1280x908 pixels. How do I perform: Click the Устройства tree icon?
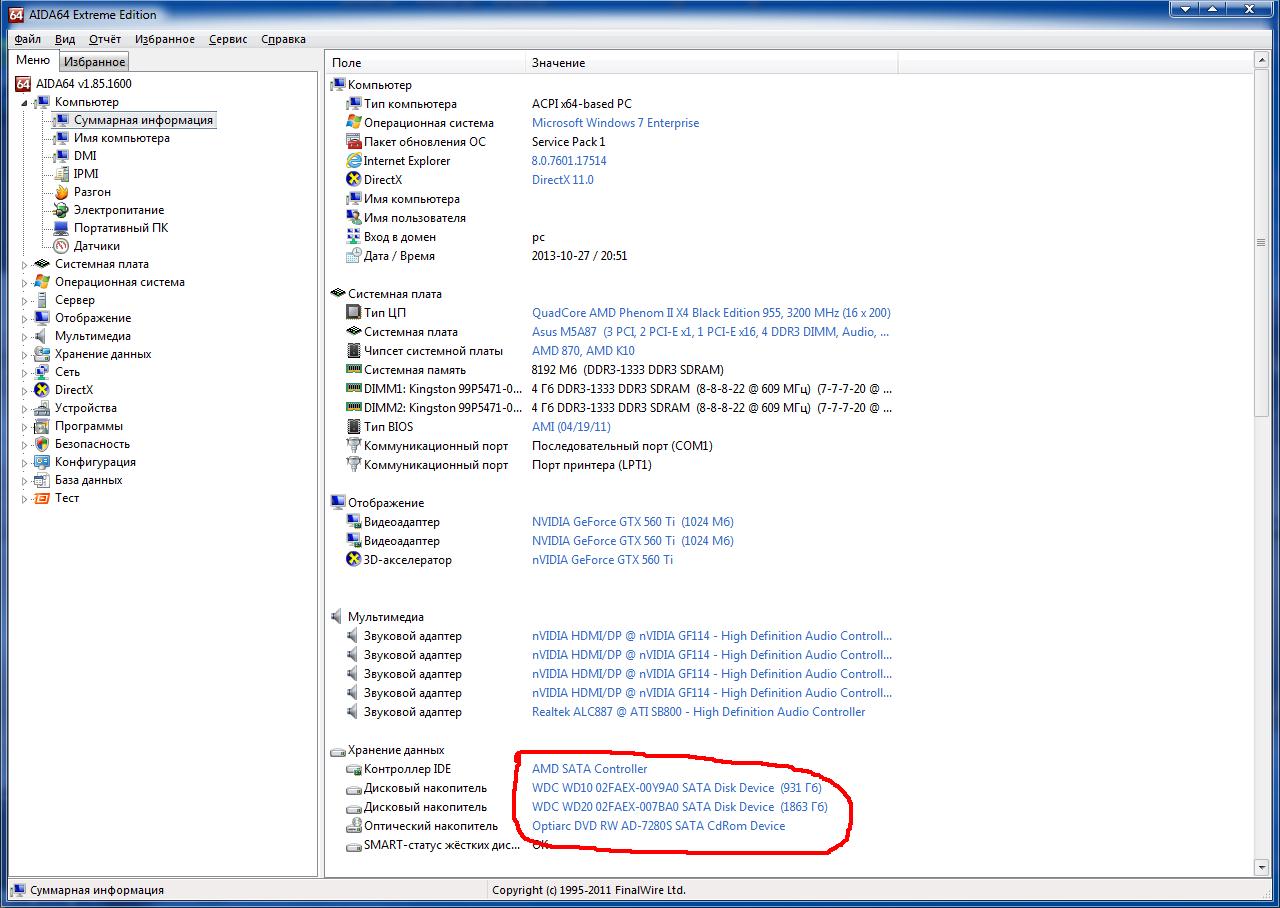(42, 408)
